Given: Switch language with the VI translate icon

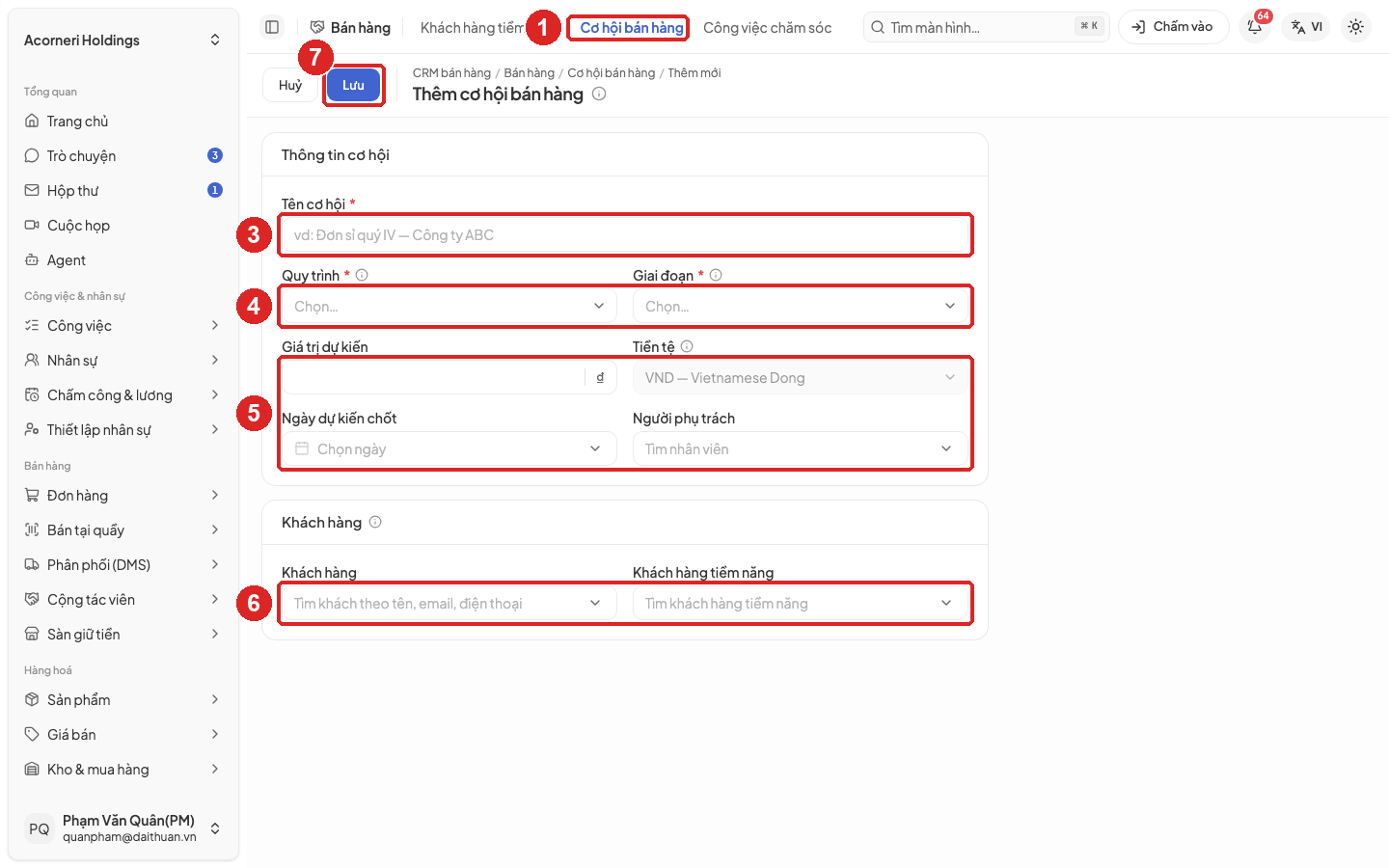Looking at the screenshot, I should (x=1306, y=27).
